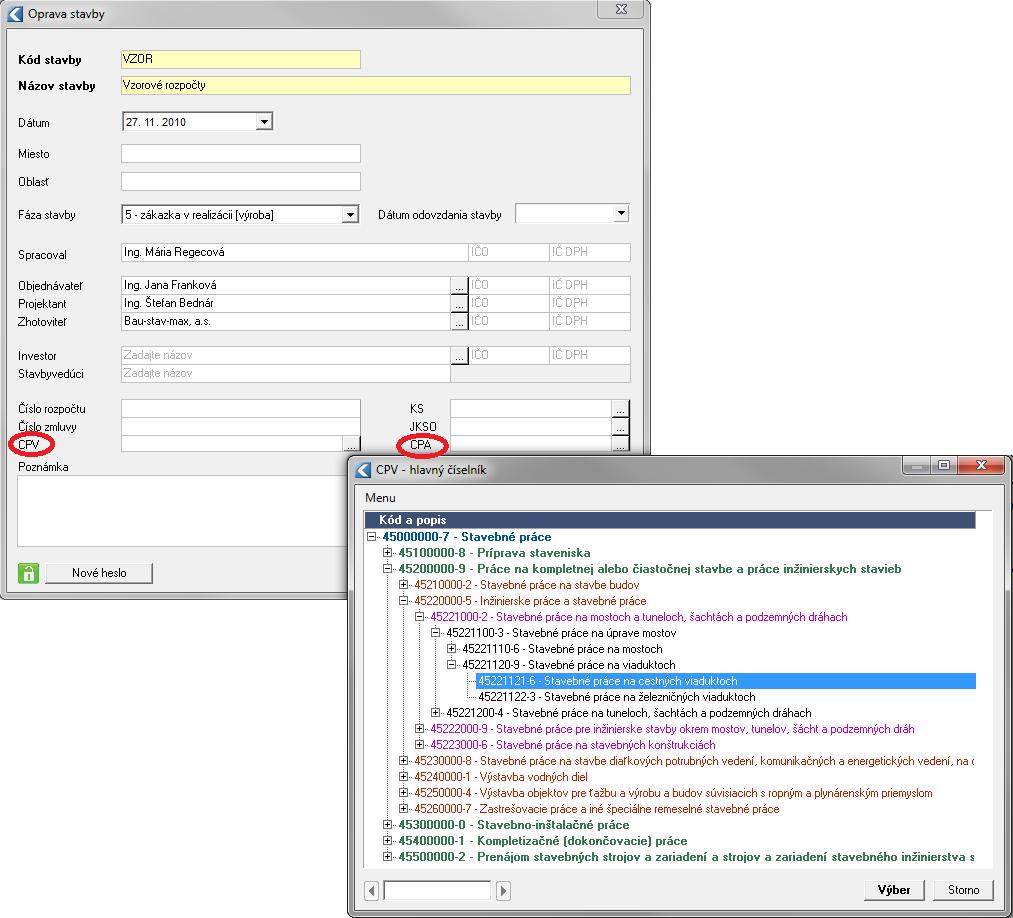
Task: Click the Nové heslo button
Action: click(x=99, y=573)
